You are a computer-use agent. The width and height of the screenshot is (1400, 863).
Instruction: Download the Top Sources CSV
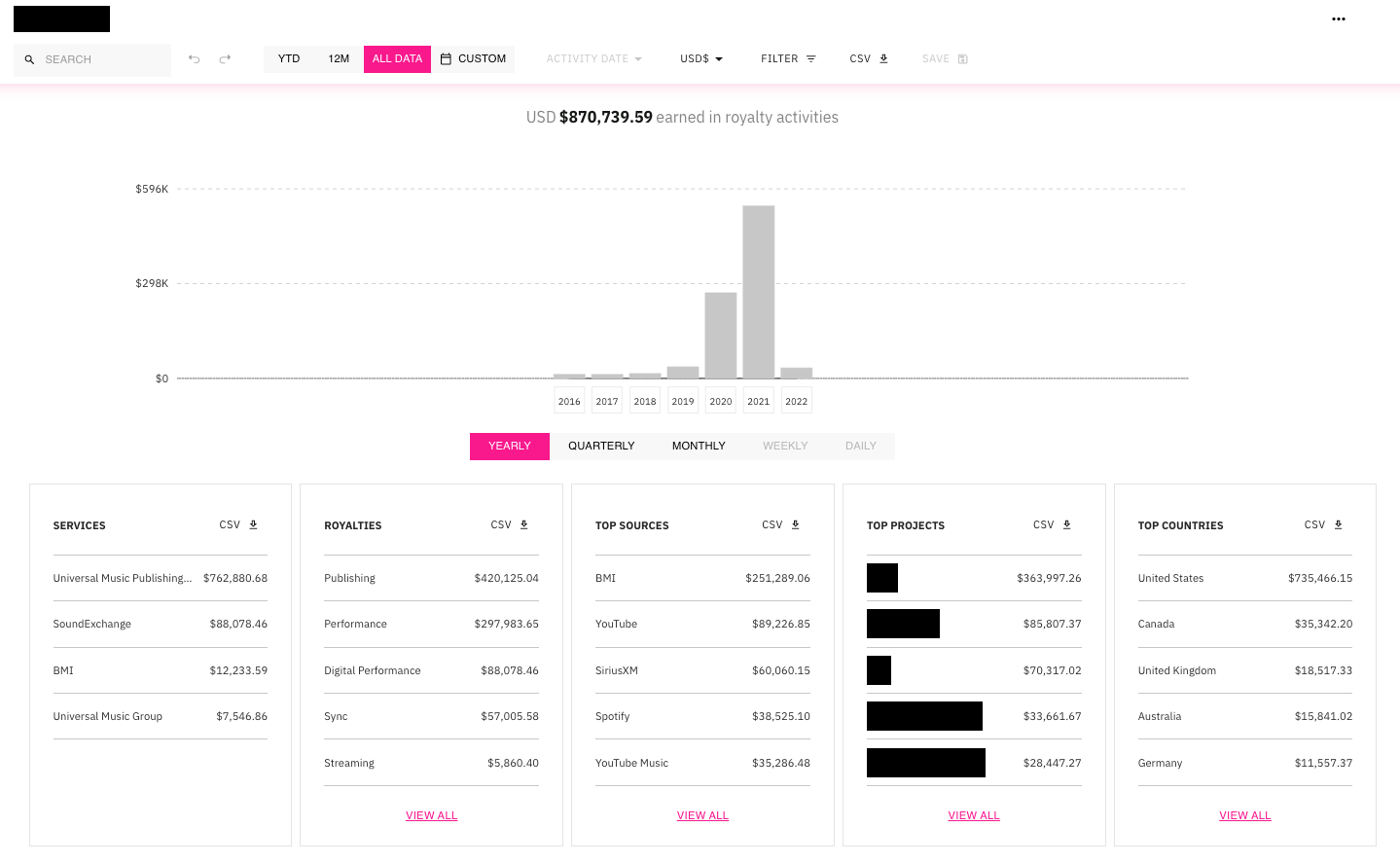tap(781, 525)
